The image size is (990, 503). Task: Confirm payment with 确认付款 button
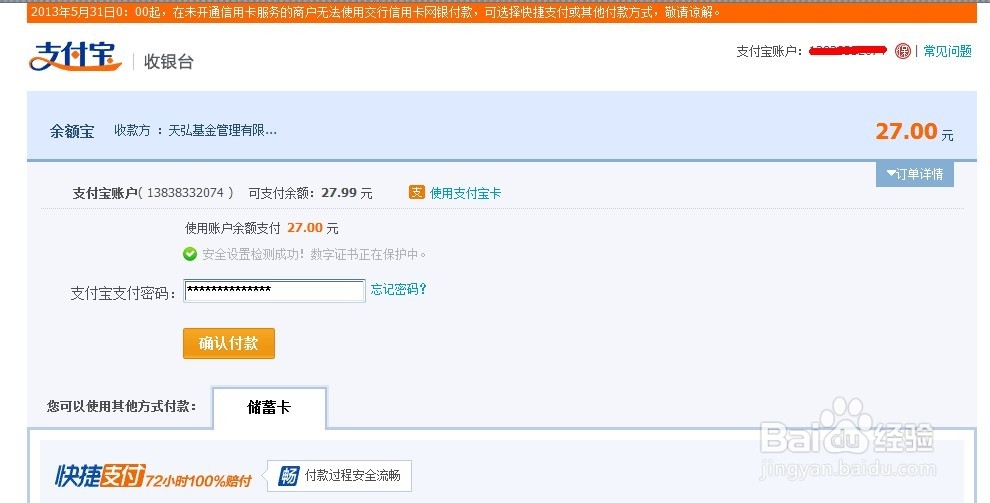point(229,343)
